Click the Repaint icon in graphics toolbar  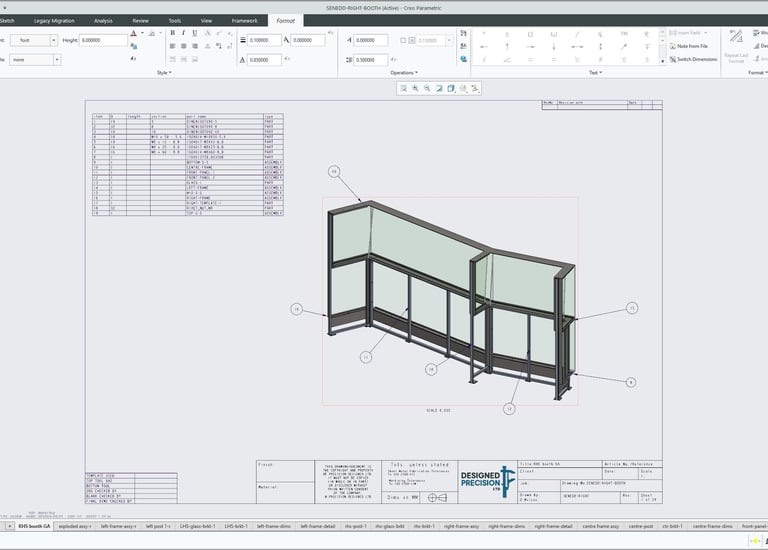tap(439, 88)
